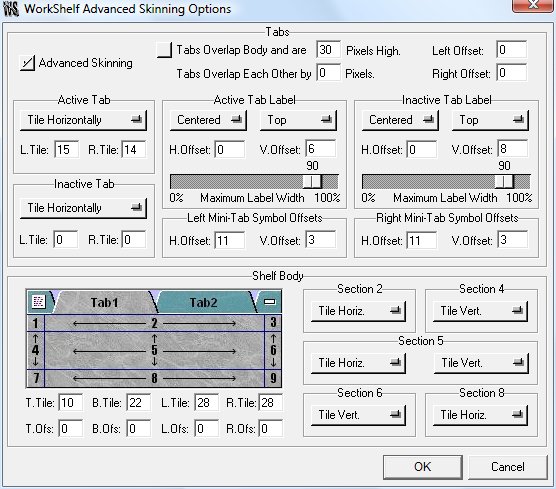The image size is (556, 489).
Task: Select Tab2 in the shelf preview
Action: point(203,302)
